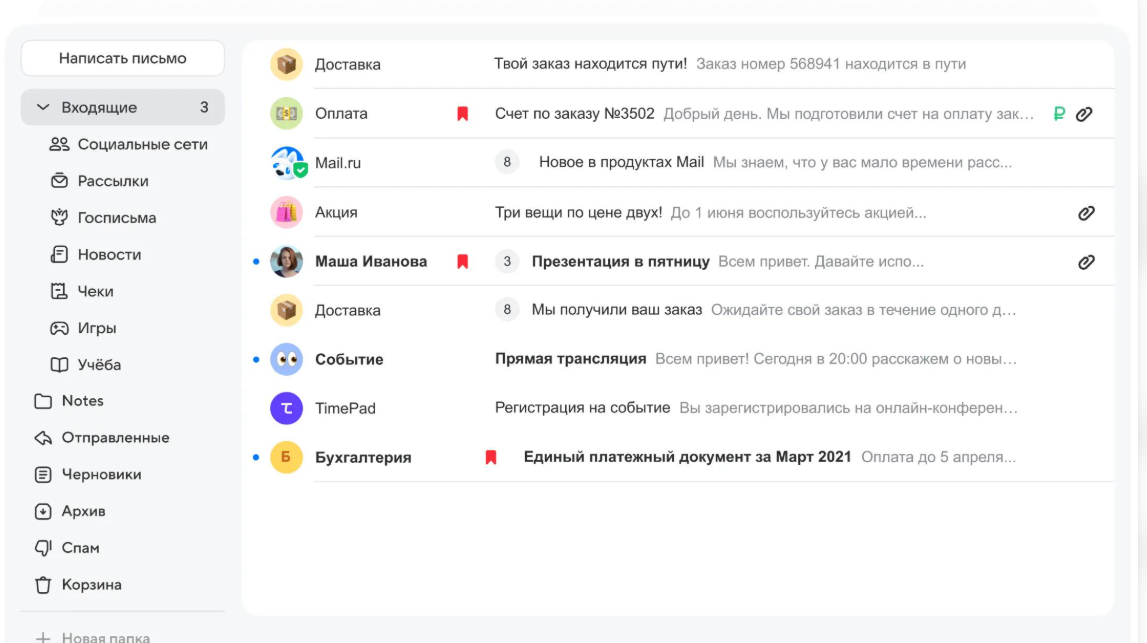
Task: Open email 'Твой заказ находится пути!'
Action: [590, 64]
